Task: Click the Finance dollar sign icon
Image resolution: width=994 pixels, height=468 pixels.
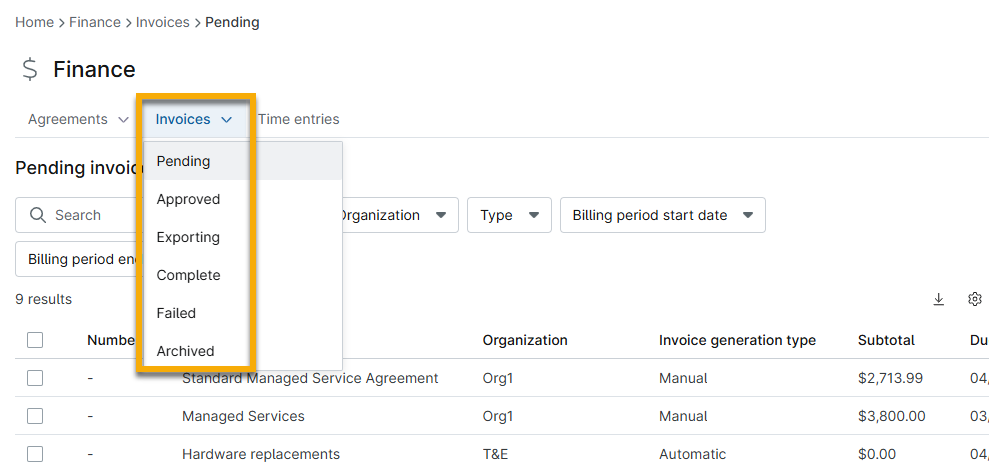Action: 30,69
